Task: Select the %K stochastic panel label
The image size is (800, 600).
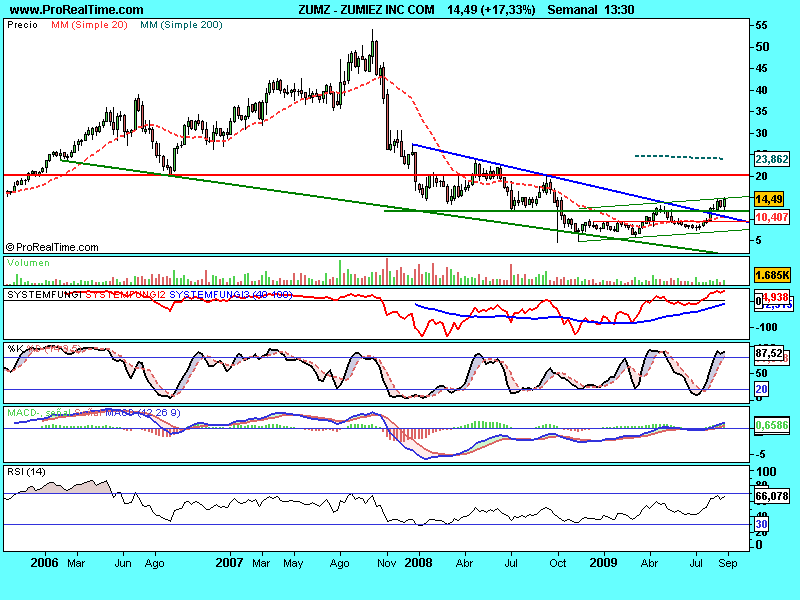Action: [x=15, y=348]
